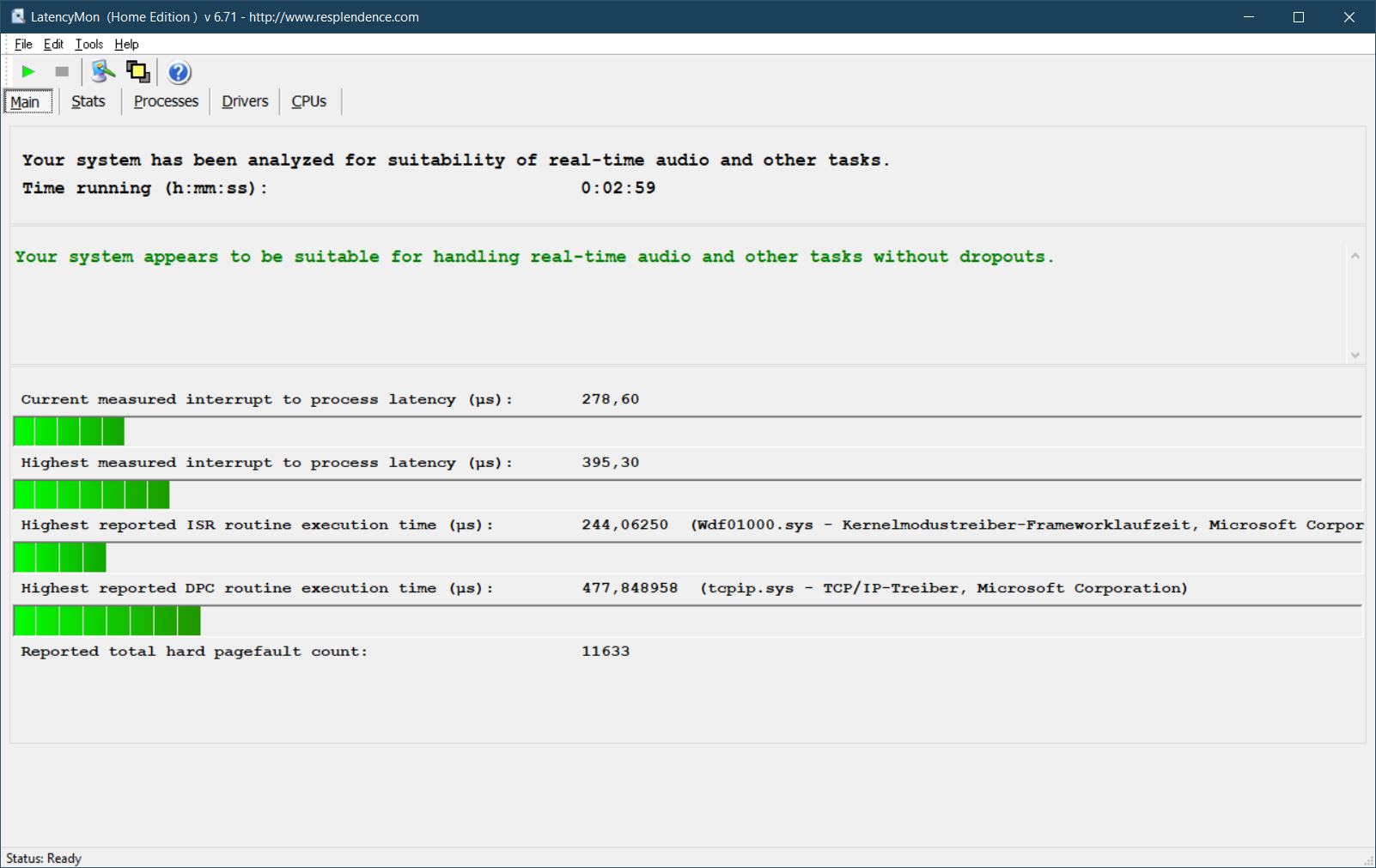Click the window resize grip in the status bar

click(x=1368, y=860)
